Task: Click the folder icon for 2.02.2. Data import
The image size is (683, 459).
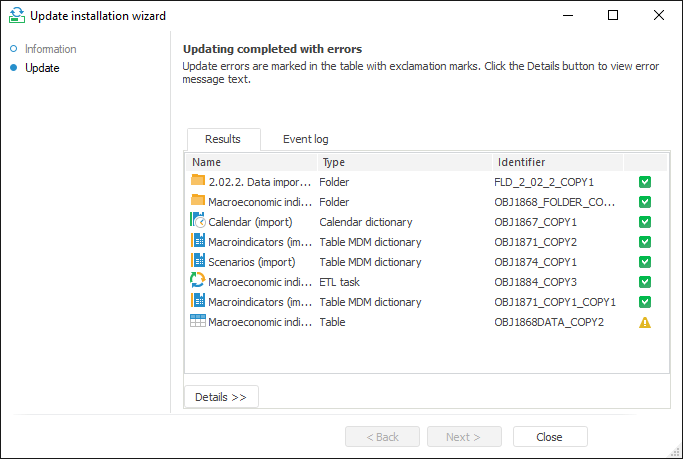Action: pyautogui.click(x=197, y=182)
